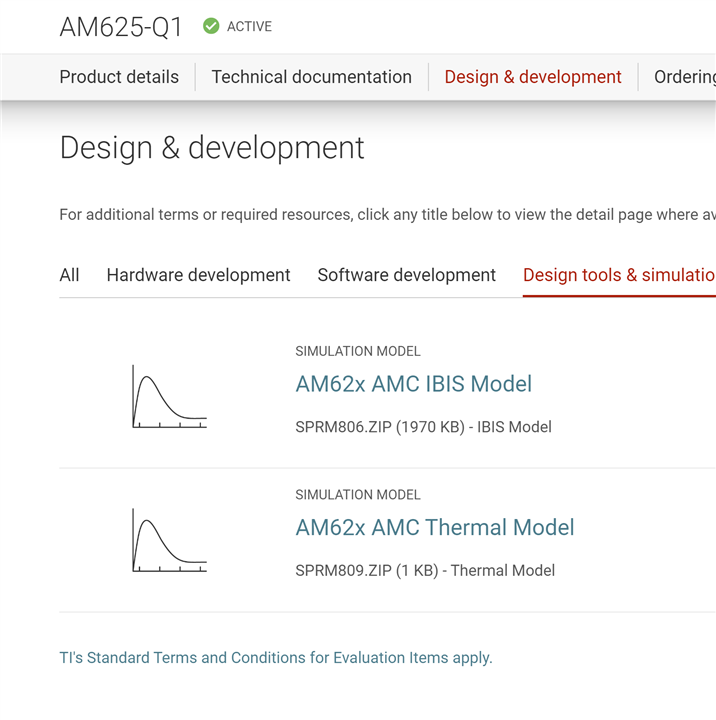716x720 pixels.
Task: Open the Product details tab
Action: click(119, 77)
